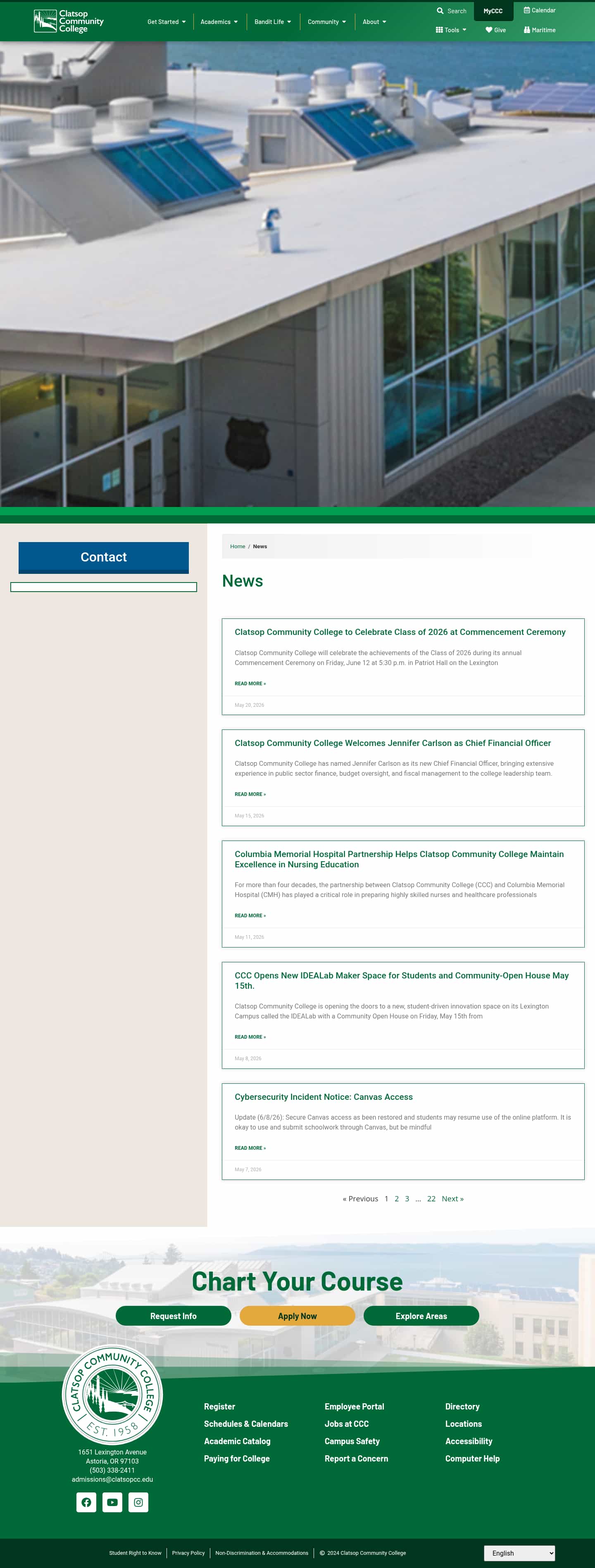The height and width of the screenshot is (1568, 595).
Task: Go to news page 2
Action: tap(397, 1199)
